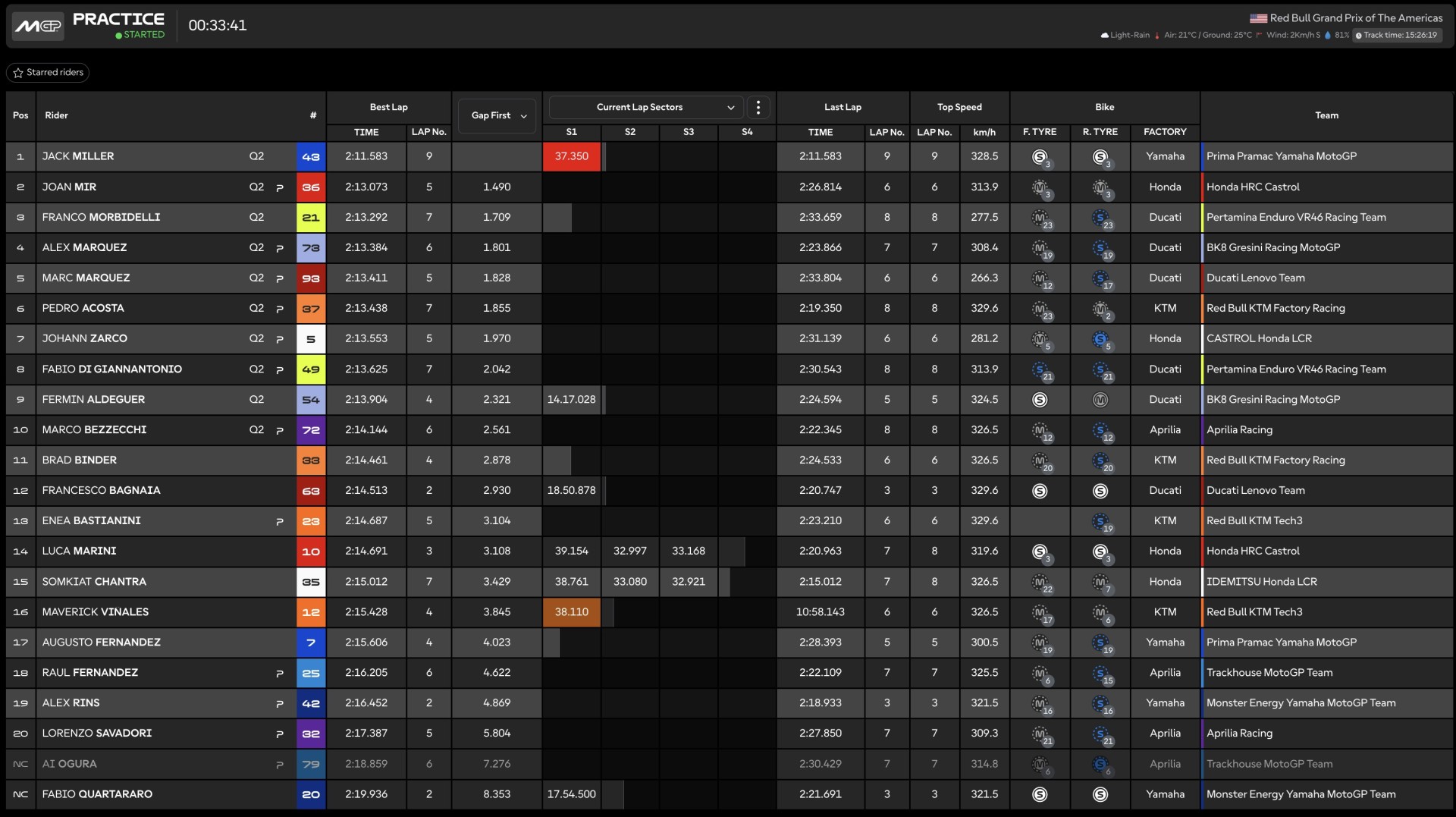The width and height of the screenshot is (1456, 817).
Task: Click Jack Miller's red S1 sector 37.350
Action: (572, 156)
